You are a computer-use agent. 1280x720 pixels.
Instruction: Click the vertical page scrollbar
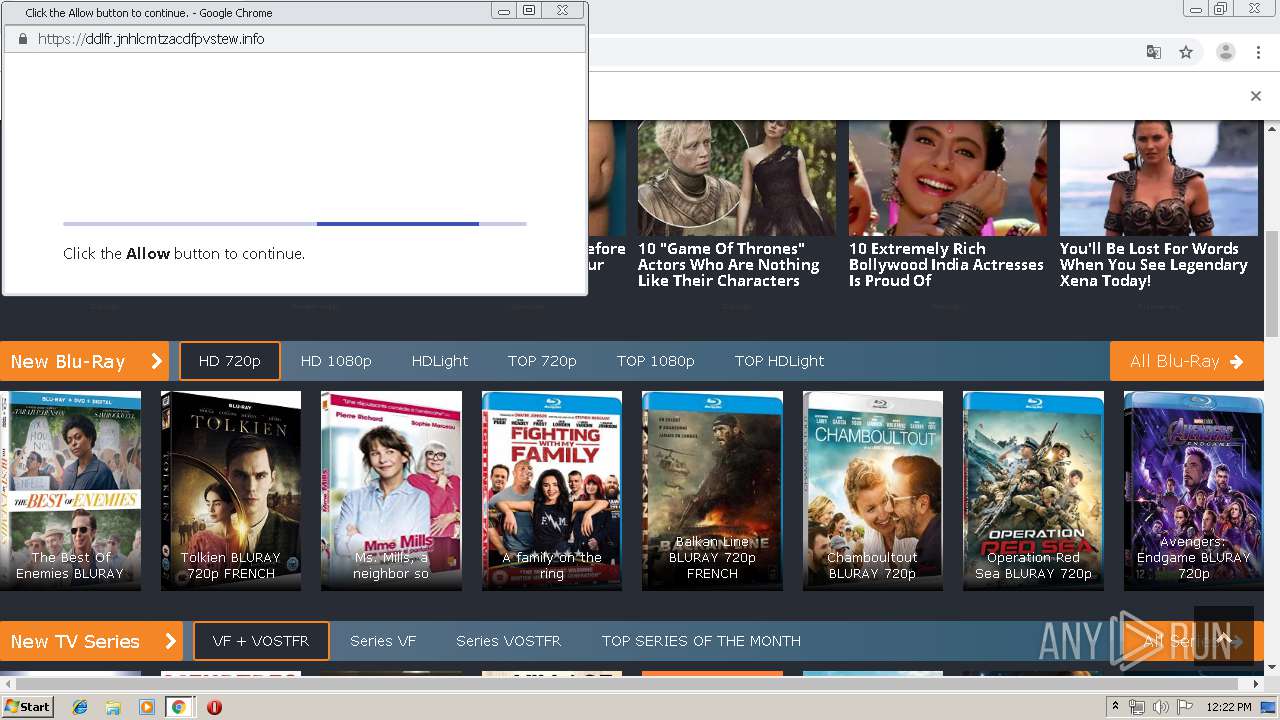1271,283
